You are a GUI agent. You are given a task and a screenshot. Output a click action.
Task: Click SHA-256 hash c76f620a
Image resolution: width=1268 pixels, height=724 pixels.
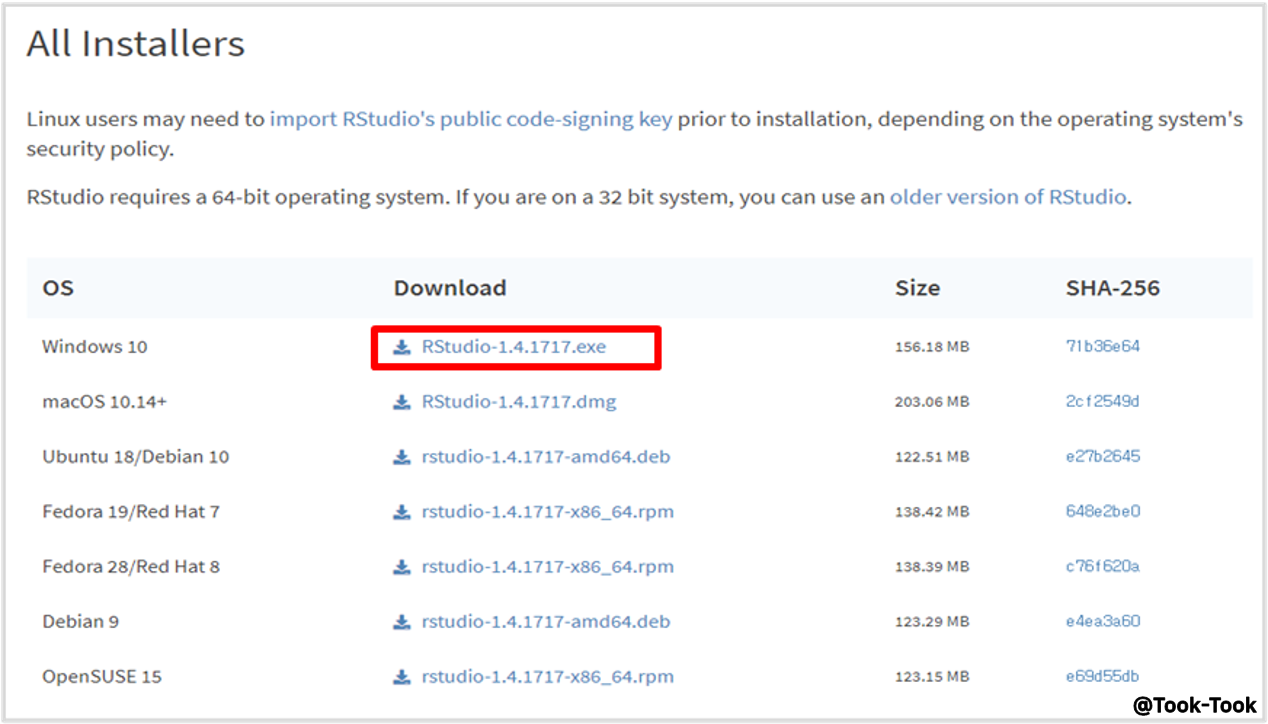[1103, 567]
